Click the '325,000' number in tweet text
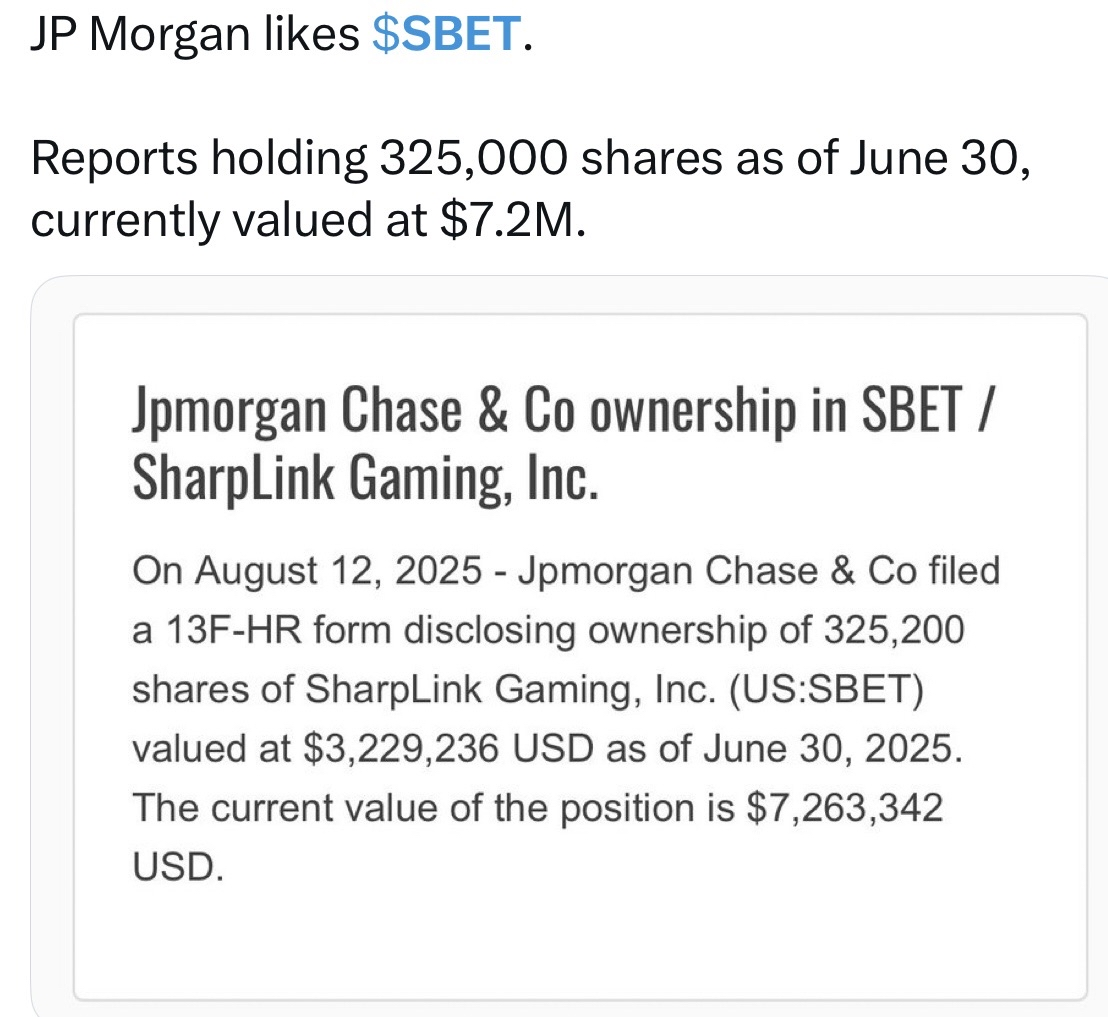The image size is (1108, 1017). coord(473,158)
